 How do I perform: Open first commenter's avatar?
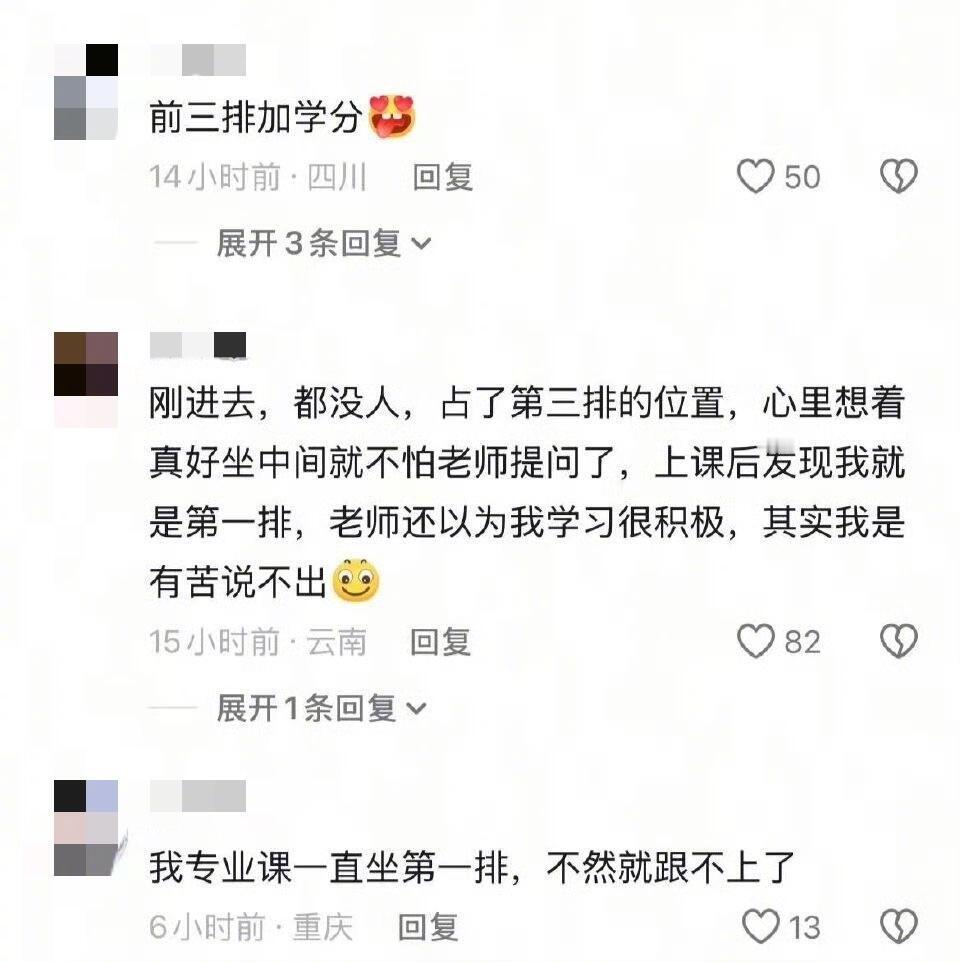tap(86, 92)
